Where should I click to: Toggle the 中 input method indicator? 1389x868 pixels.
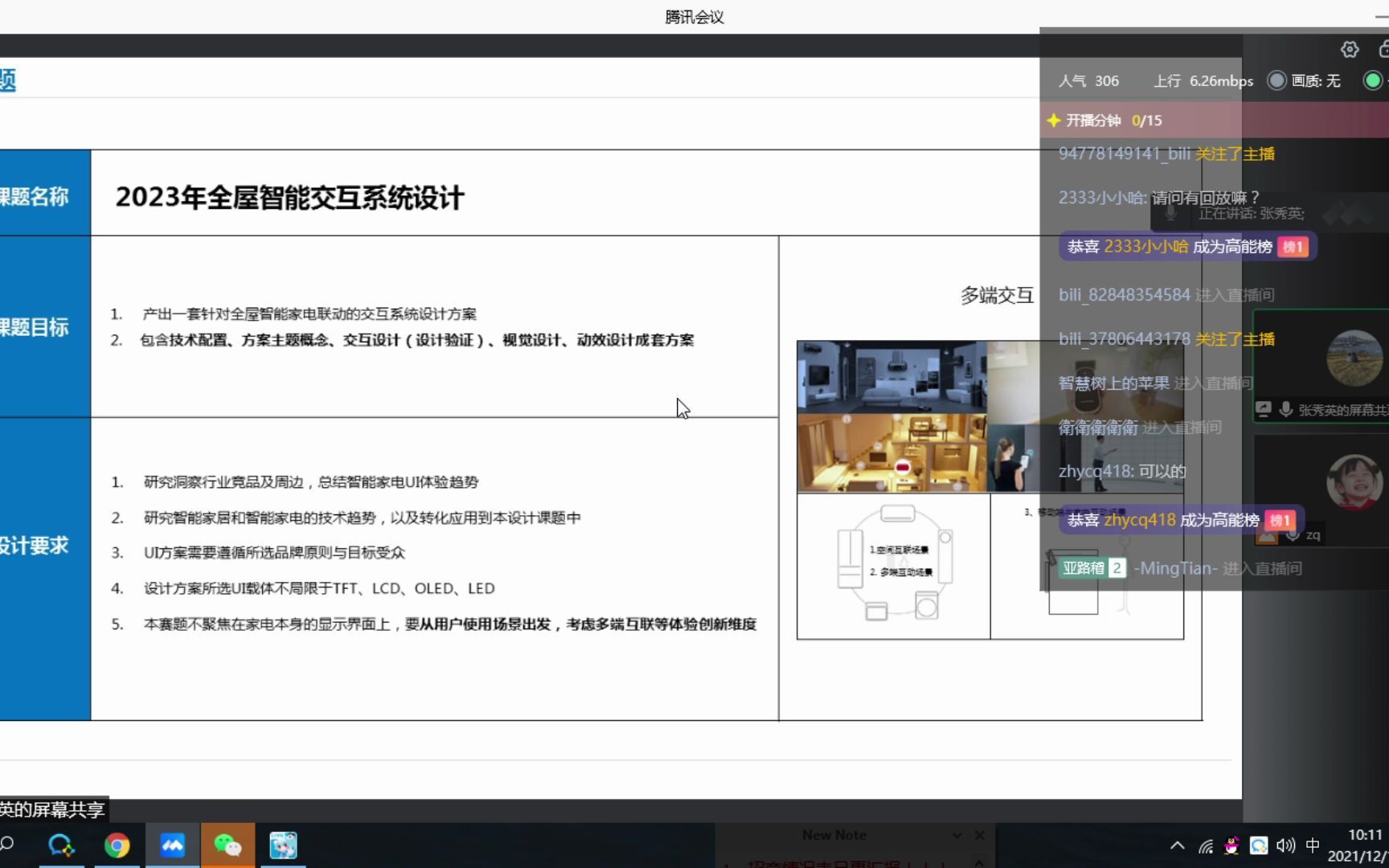(x=1313, y=845)
